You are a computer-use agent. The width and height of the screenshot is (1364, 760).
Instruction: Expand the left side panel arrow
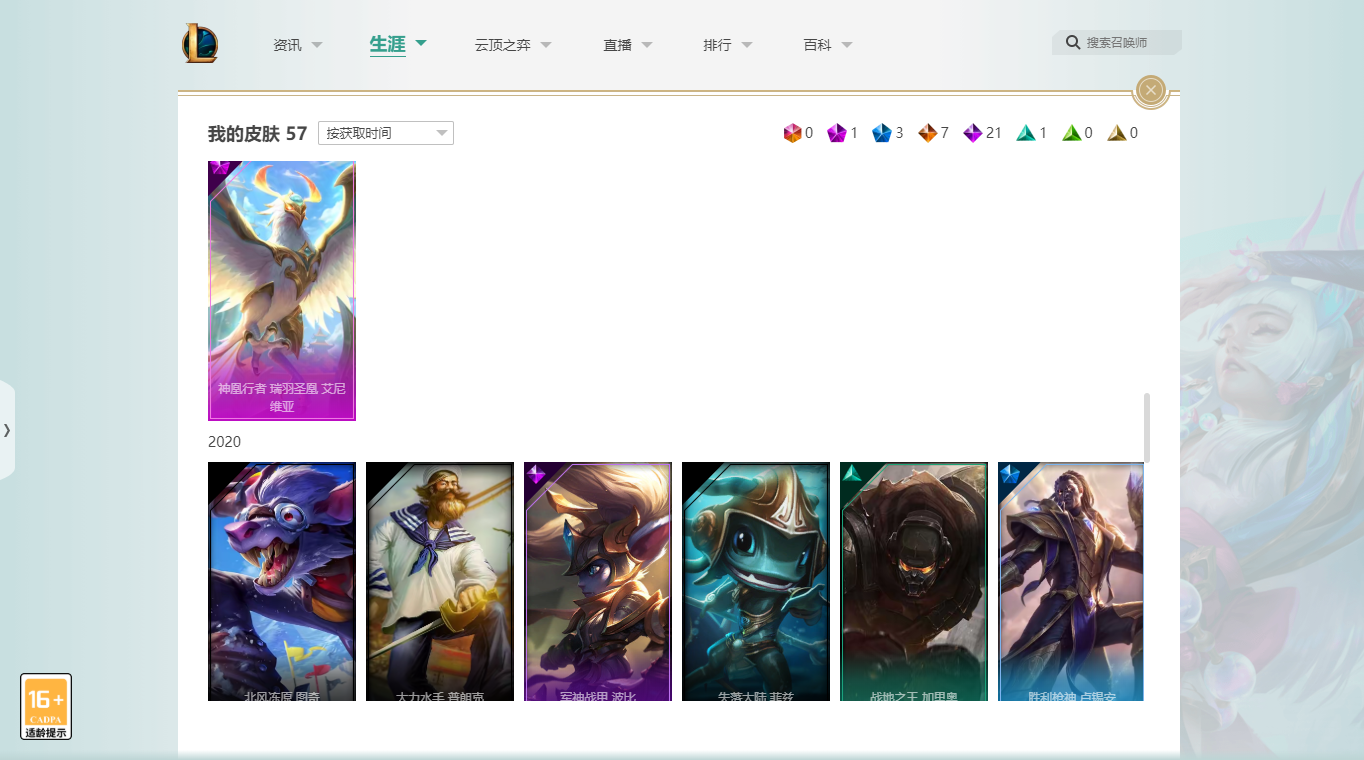click(x=7, y=430)
